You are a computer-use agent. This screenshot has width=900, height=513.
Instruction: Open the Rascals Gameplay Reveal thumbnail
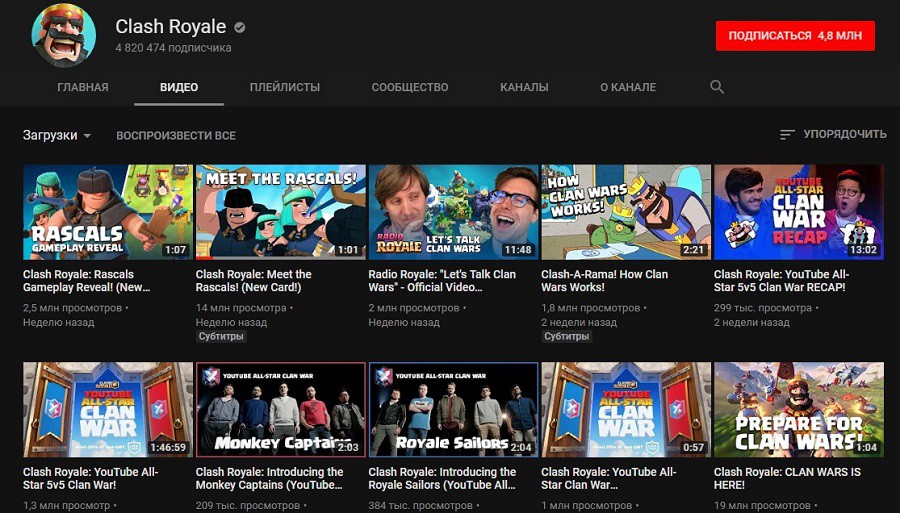[108, 212]
